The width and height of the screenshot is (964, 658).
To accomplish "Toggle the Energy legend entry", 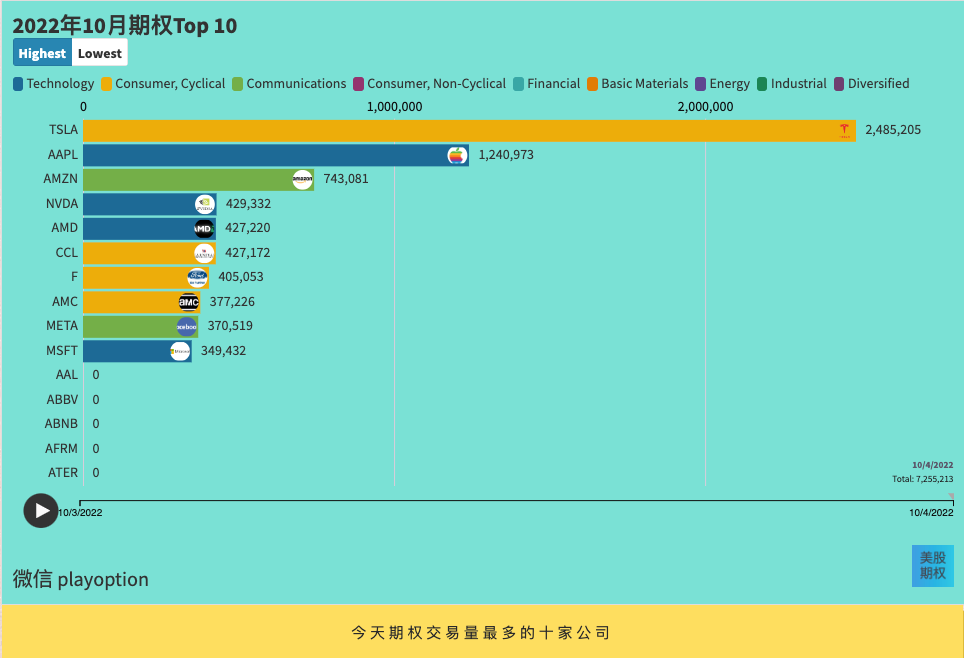I will pyautogui.click(x=722, y=84).
